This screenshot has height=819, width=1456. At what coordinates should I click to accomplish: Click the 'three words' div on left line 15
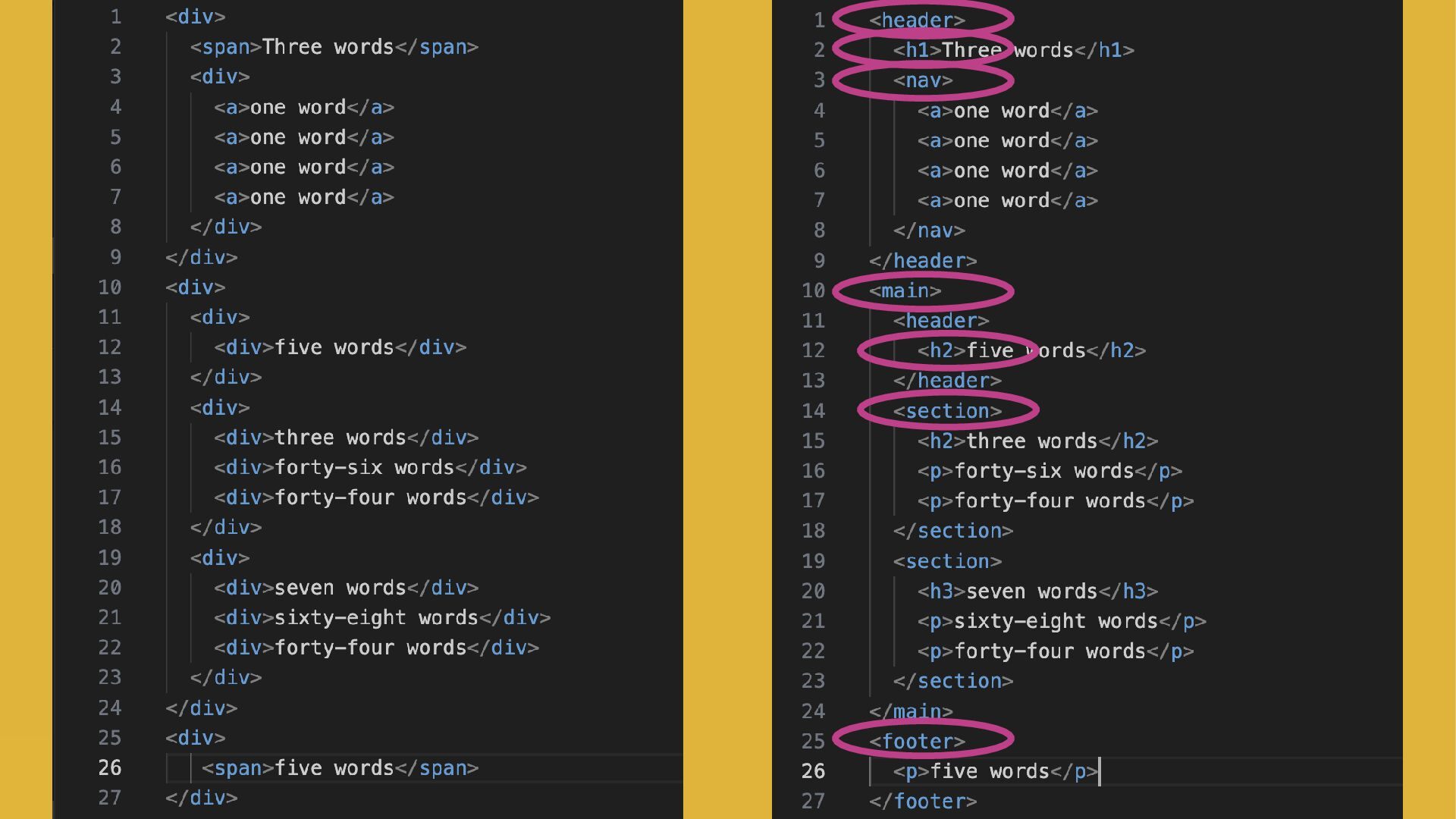pyautogui.click(x=346, y=438)
